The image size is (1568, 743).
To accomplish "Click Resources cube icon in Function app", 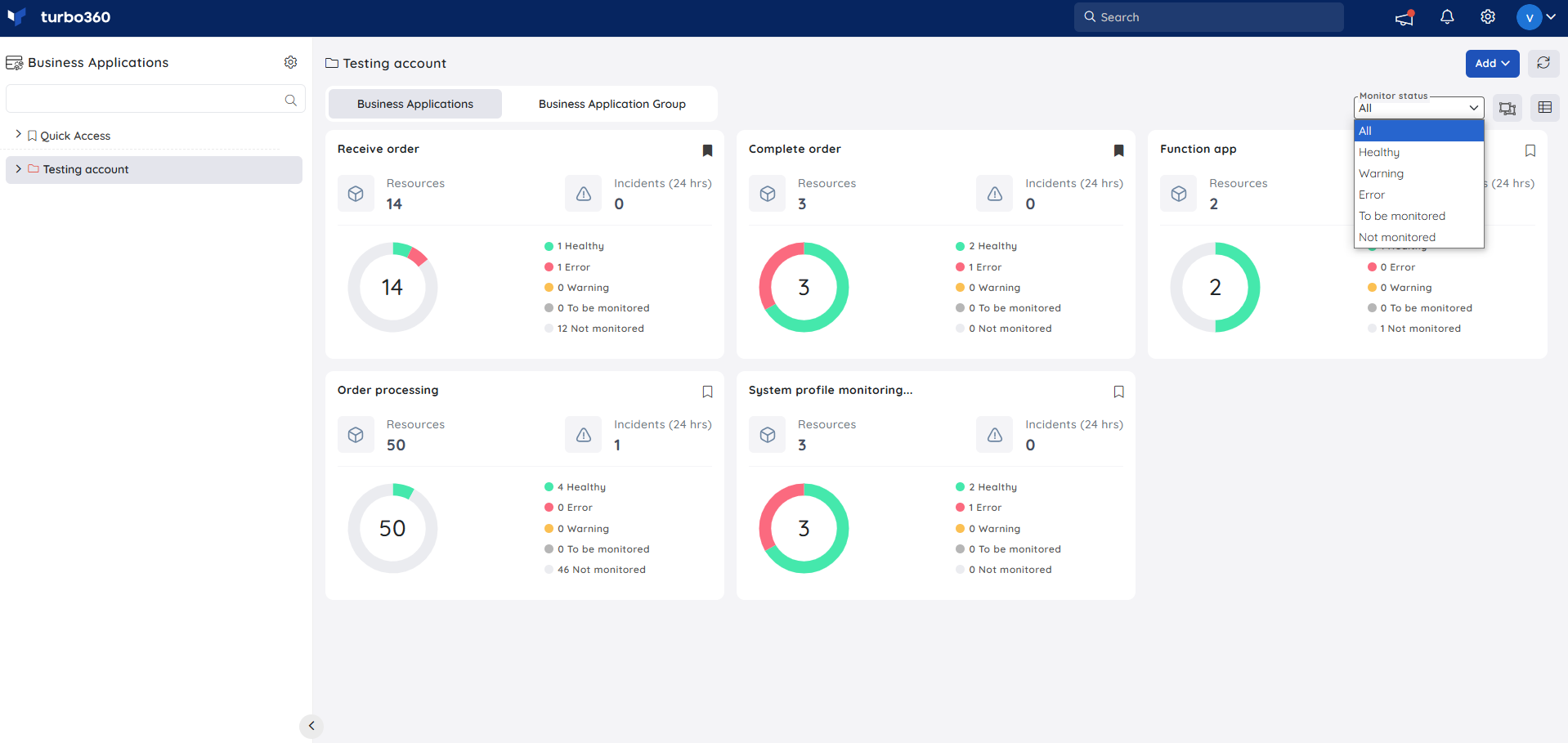I will tap(1179, 194).
